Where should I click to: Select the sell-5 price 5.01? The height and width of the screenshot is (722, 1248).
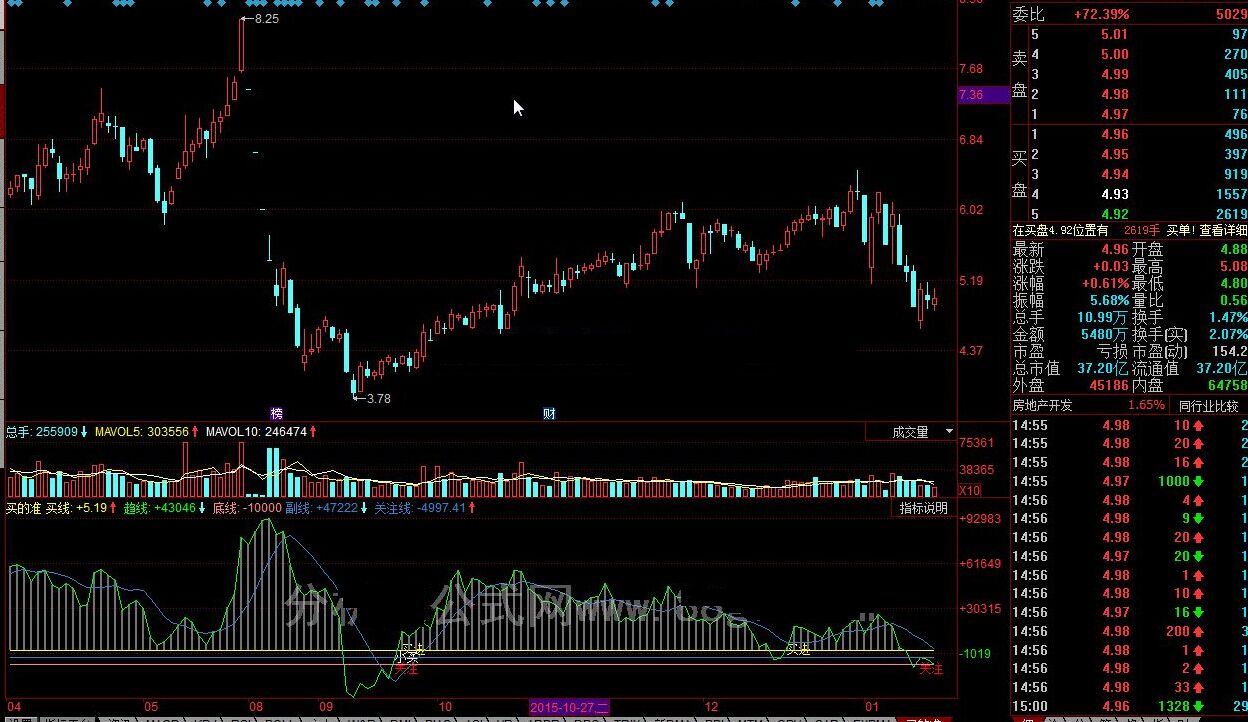tap(1114, 35)
